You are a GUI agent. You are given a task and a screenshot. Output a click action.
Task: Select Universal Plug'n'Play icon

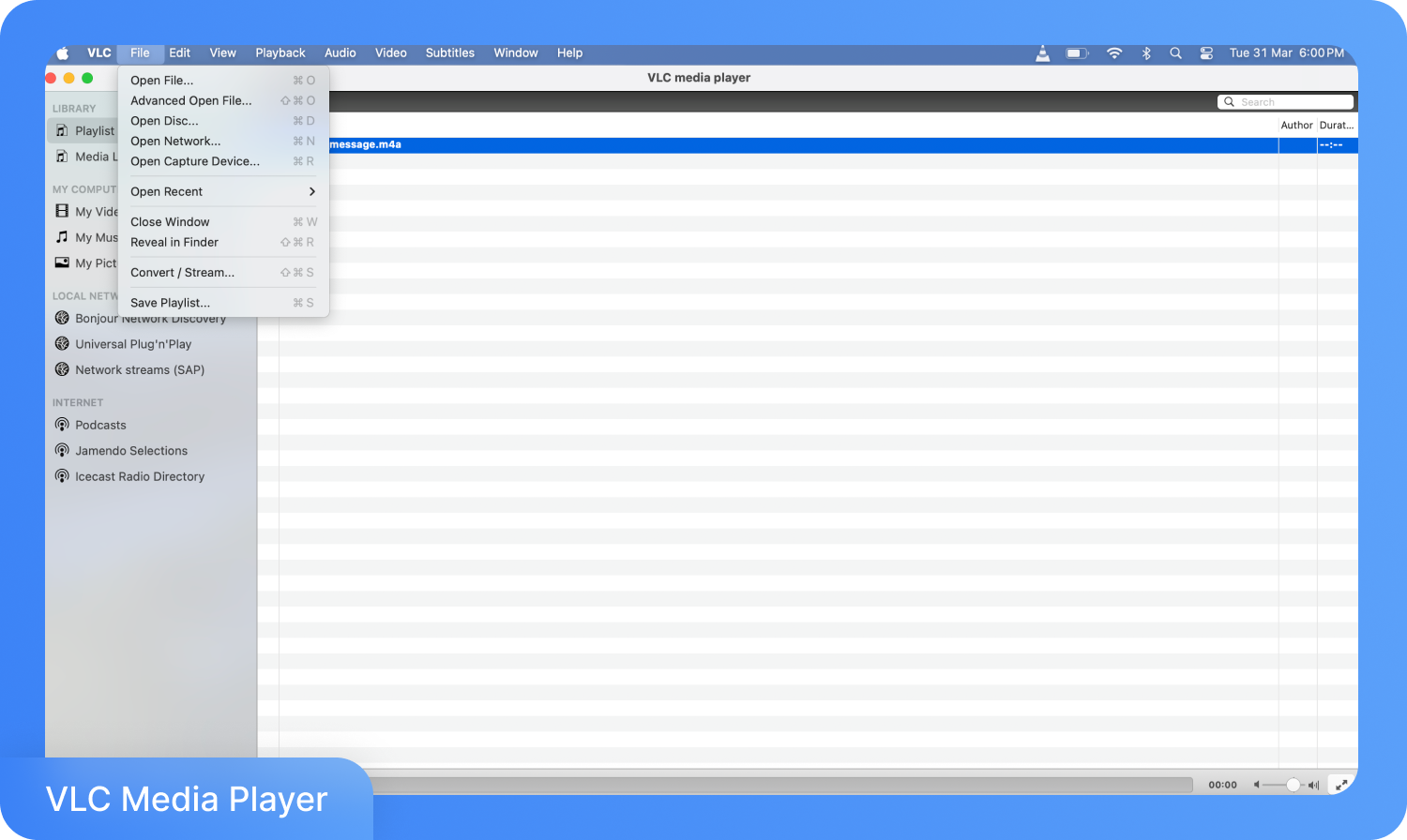coord(62,344)
